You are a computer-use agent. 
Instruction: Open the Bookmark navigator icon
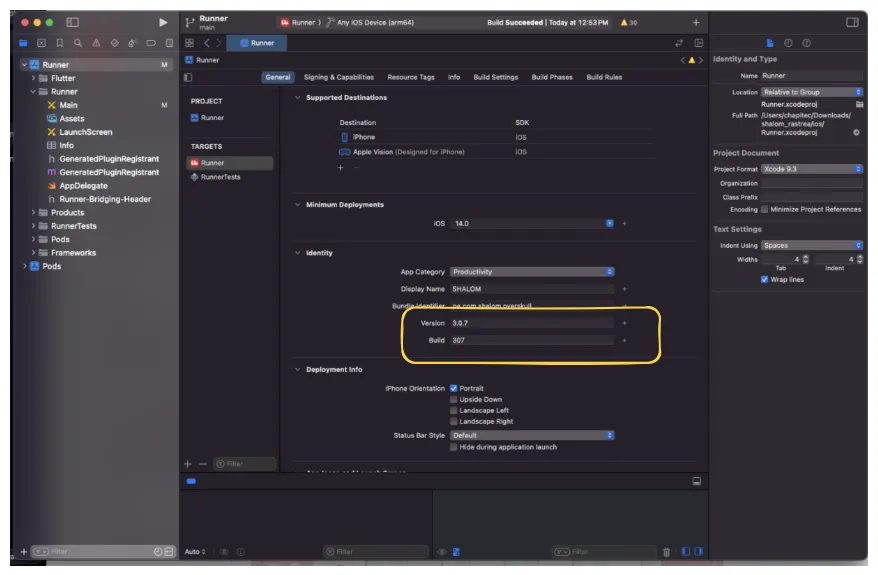tap(60, 43)
